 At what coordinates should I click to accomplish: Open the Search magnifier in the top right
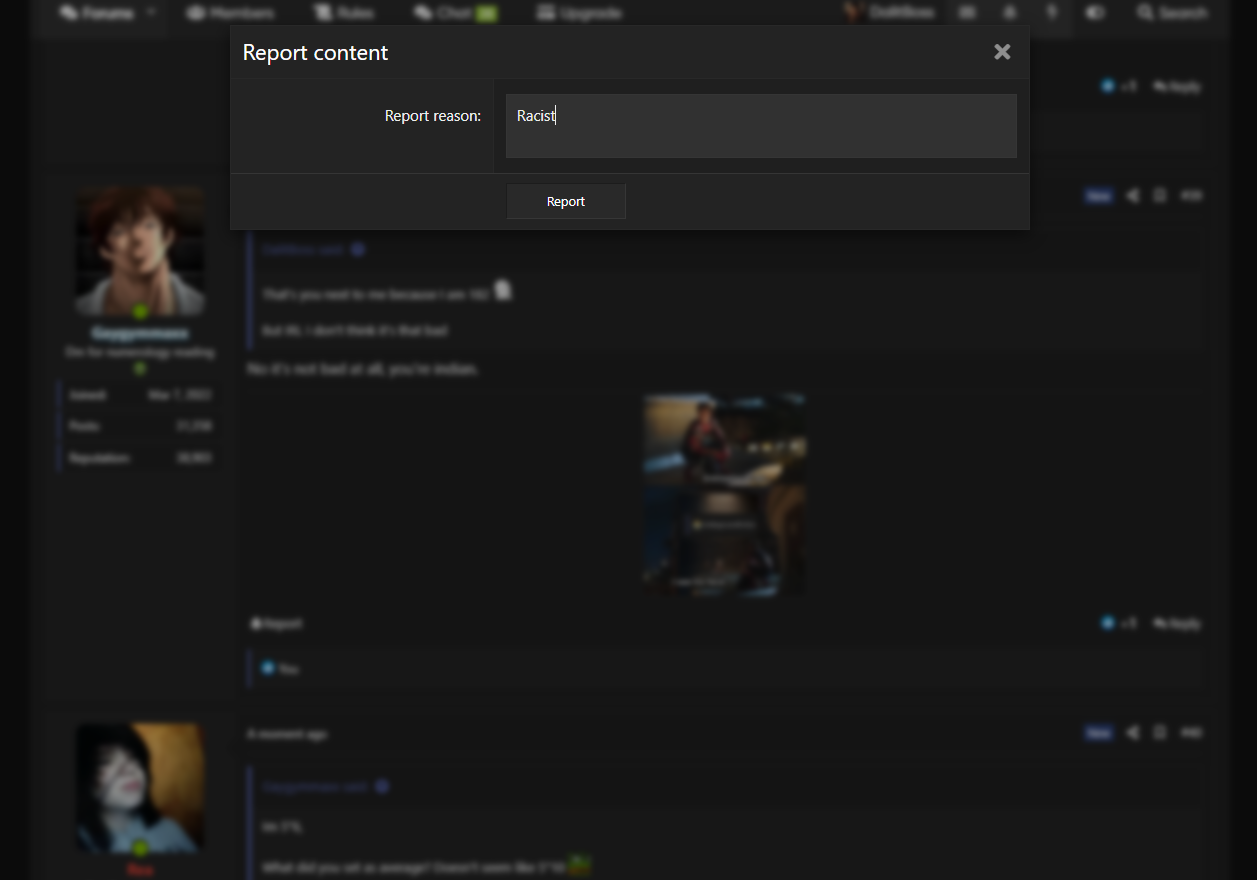(x=1145, y=12)
